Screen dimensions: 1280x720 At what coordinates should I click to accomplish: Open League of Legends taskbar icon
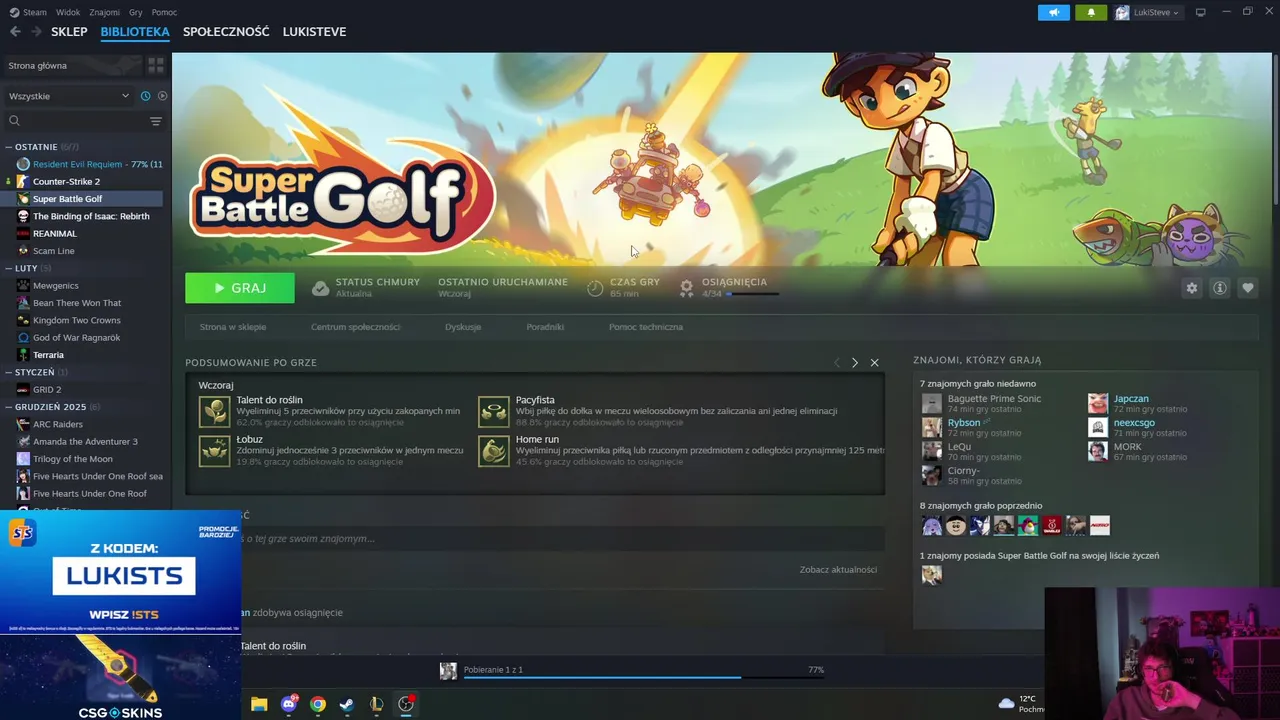point(376,704)
